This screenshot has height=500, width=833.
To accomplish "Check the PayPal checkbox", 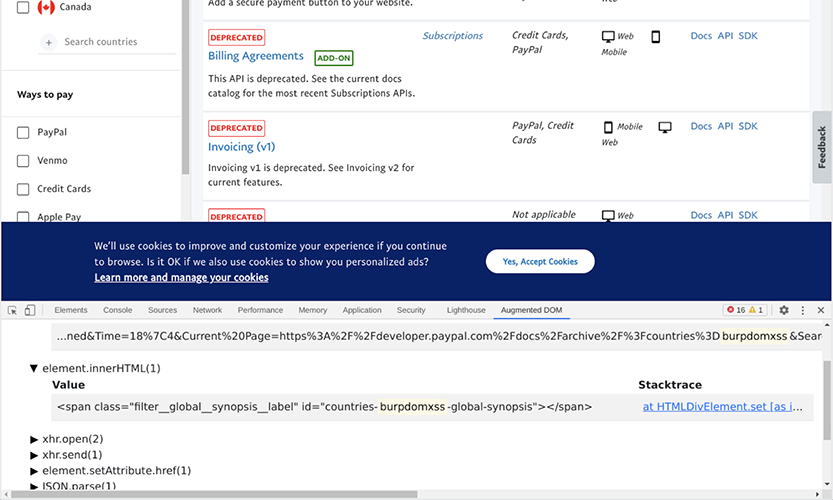I will point(23,132).
